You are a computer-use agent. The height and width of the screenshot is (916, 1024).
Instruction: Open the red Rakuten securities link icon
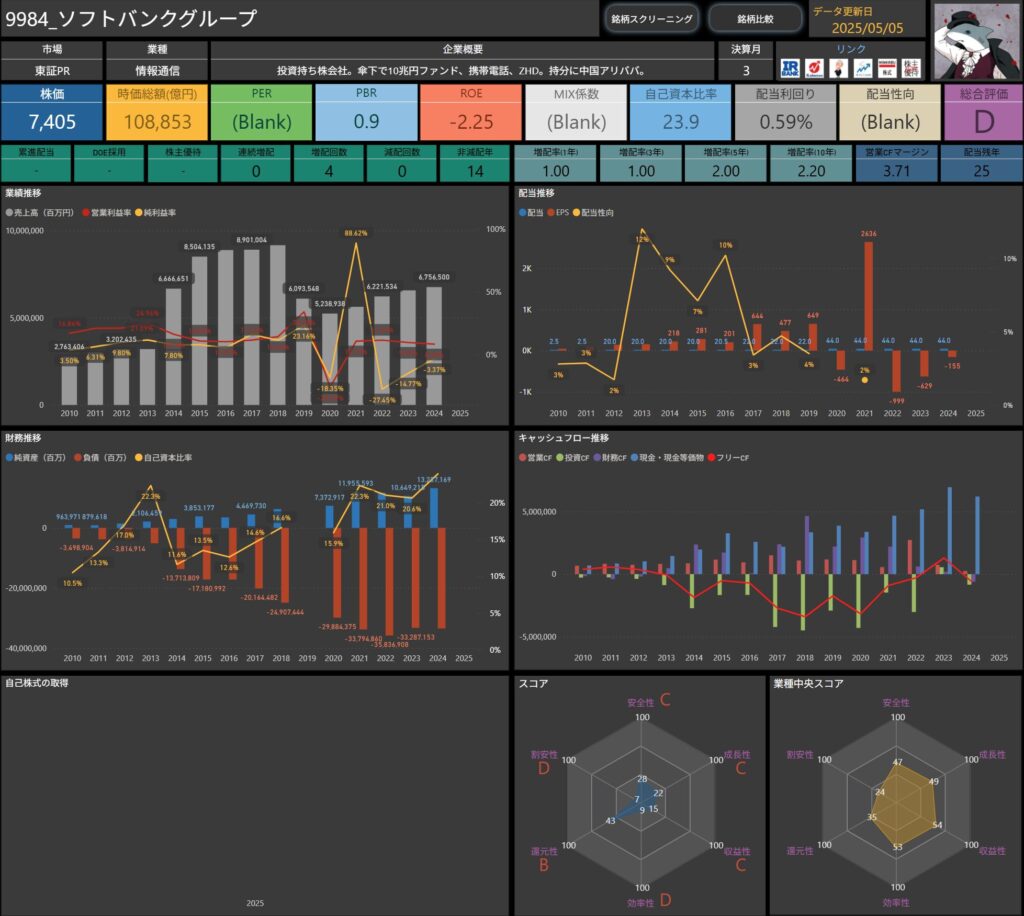814,68
